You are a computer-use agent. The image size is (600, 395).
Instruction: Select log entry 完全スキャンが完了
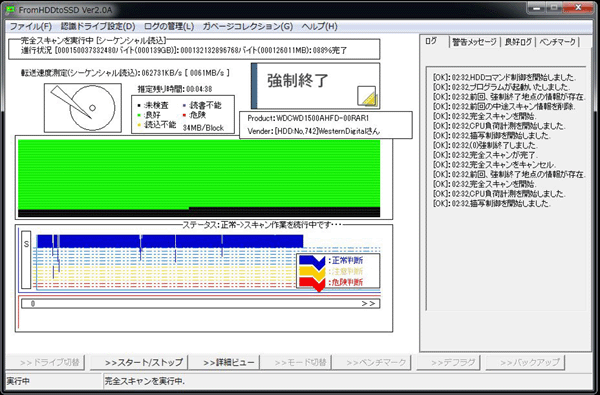click(x=485, y=155)
